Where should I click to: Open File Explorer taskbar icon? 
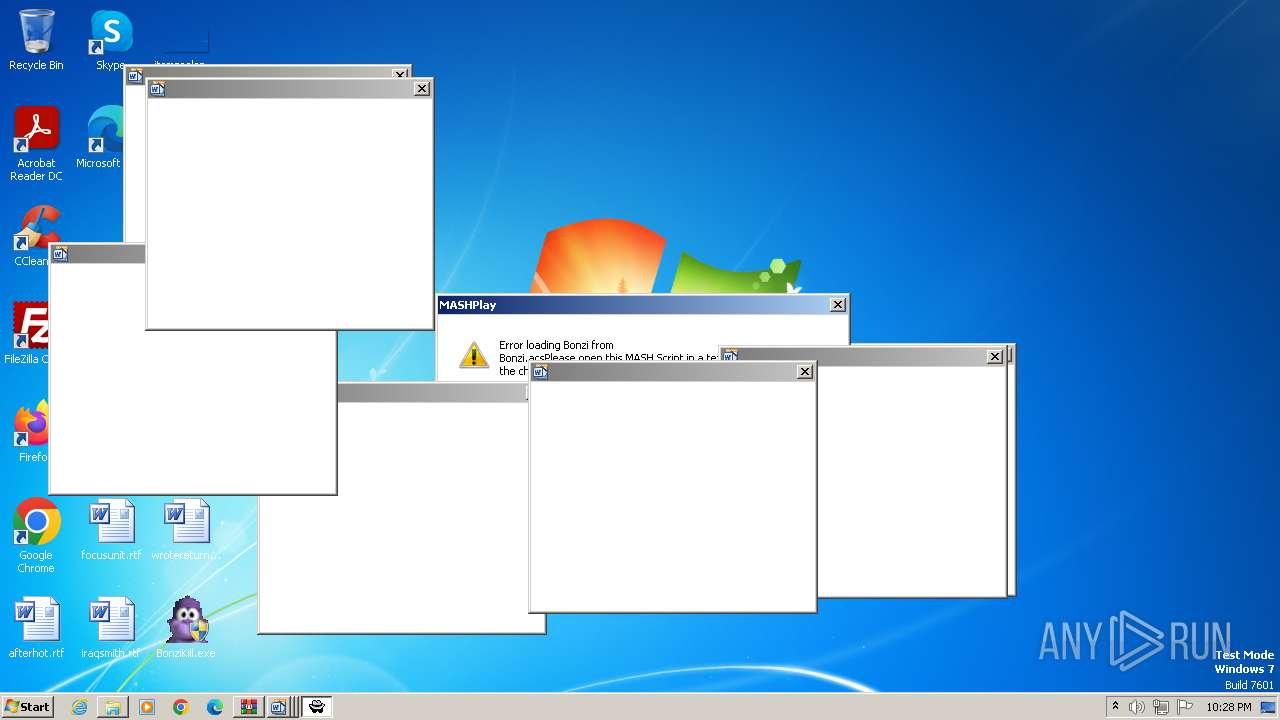click(x=113, y=707)
